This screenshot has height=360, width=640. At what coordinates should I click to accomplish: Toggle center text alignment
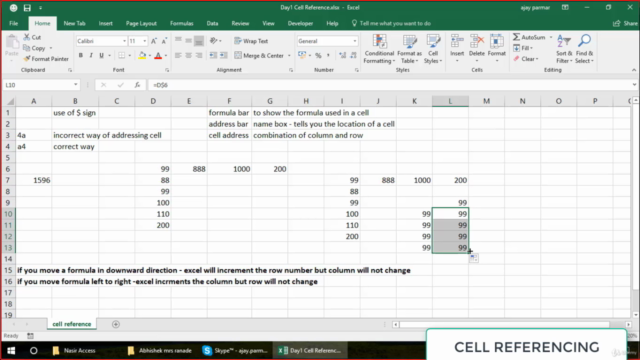click(188, 56)
